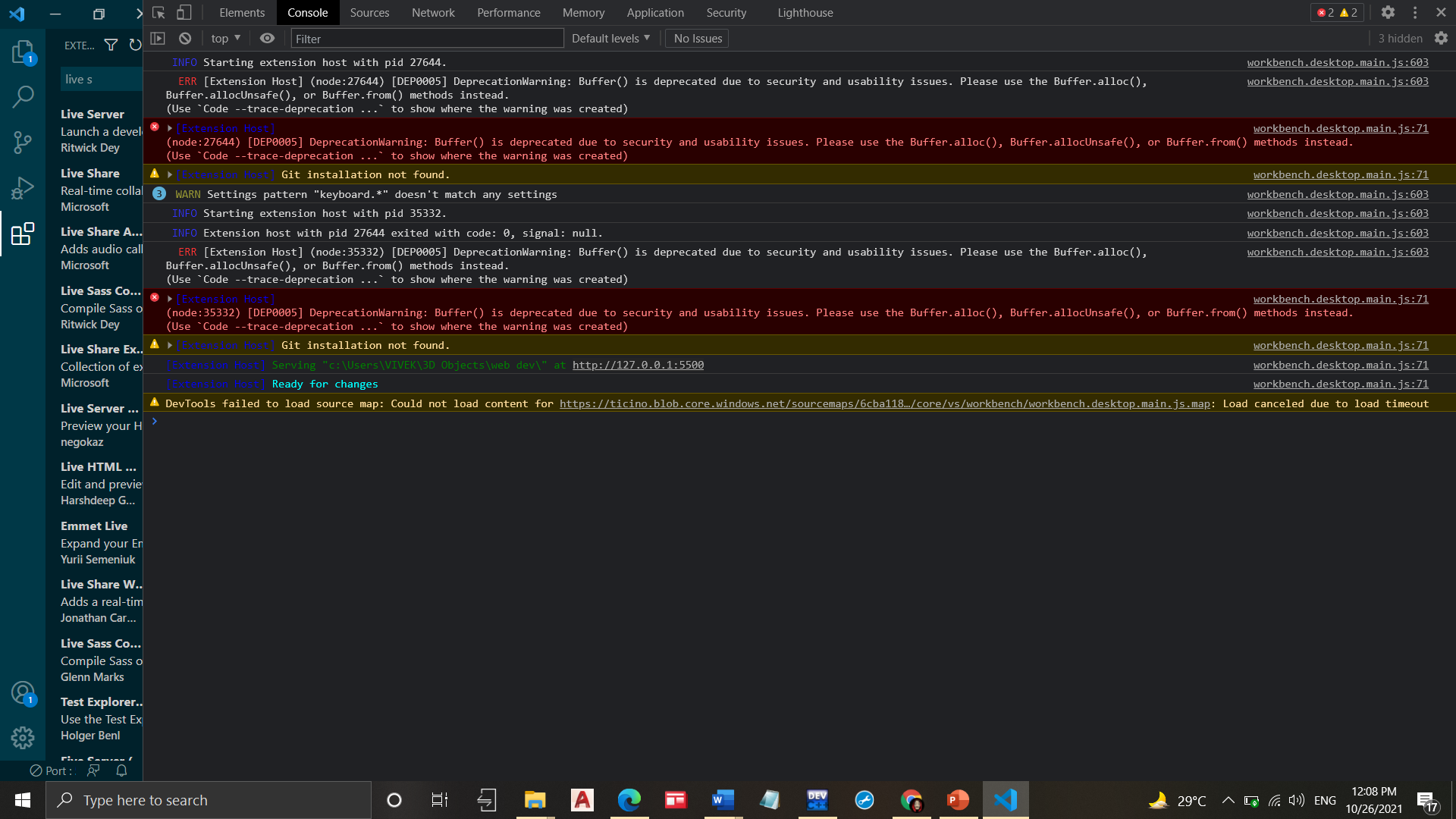Image resolution: width=1456 pixels, height=819 pixels.
Task: Select the inspect element tool in DevTools
Action: pyautogui.click(x=158, y=12)
